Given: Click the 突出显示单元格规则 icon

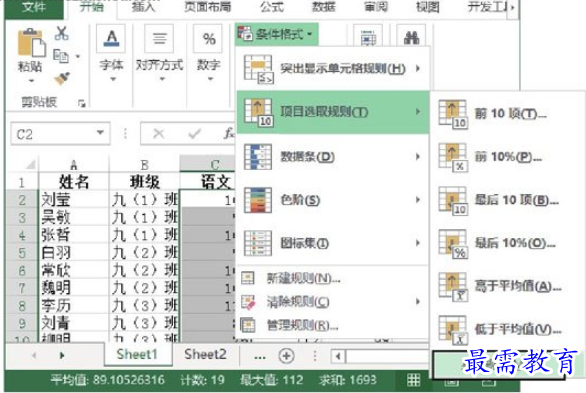Looking at the screenshot, I should tap(258, 69).
